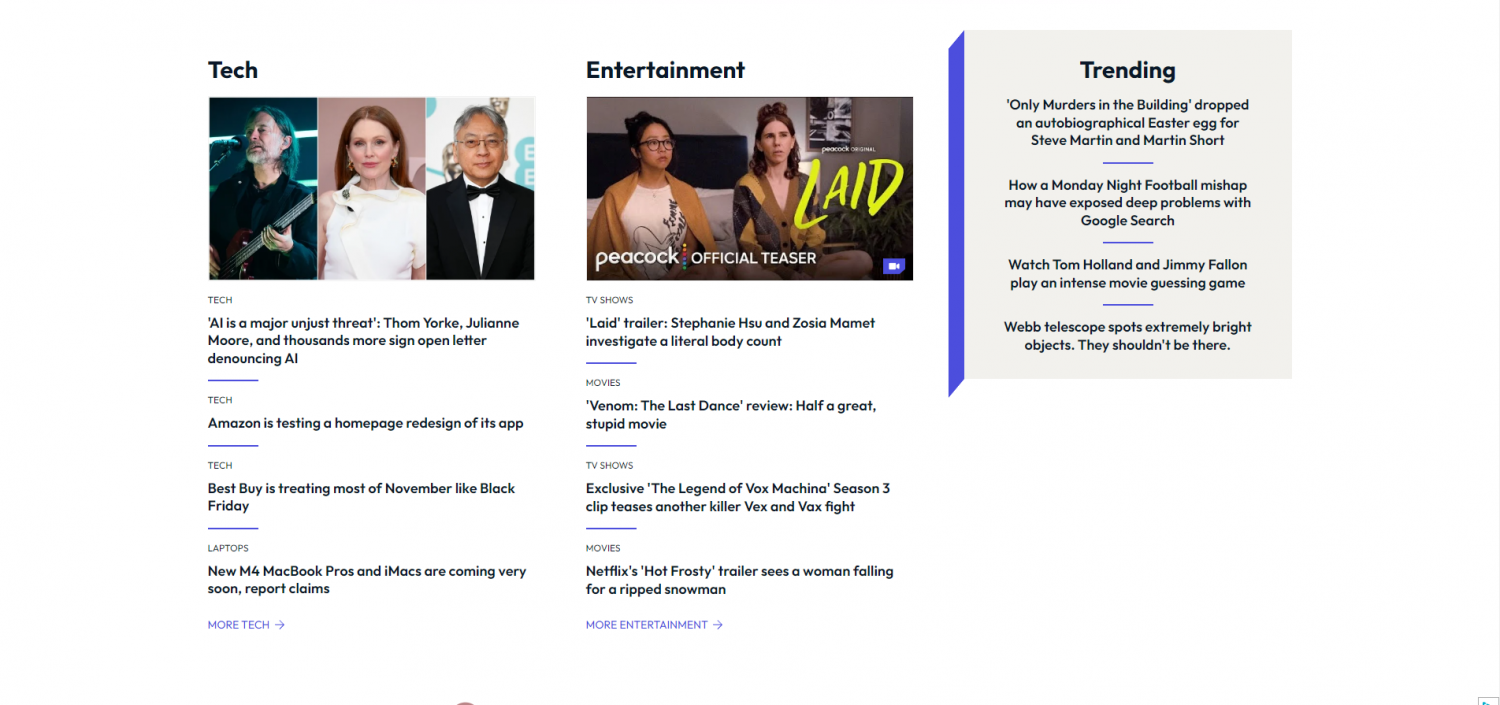Open trending Monday Night Football Google Search story
Screen dimensions: 1500x705
(x=1128, y=202)
